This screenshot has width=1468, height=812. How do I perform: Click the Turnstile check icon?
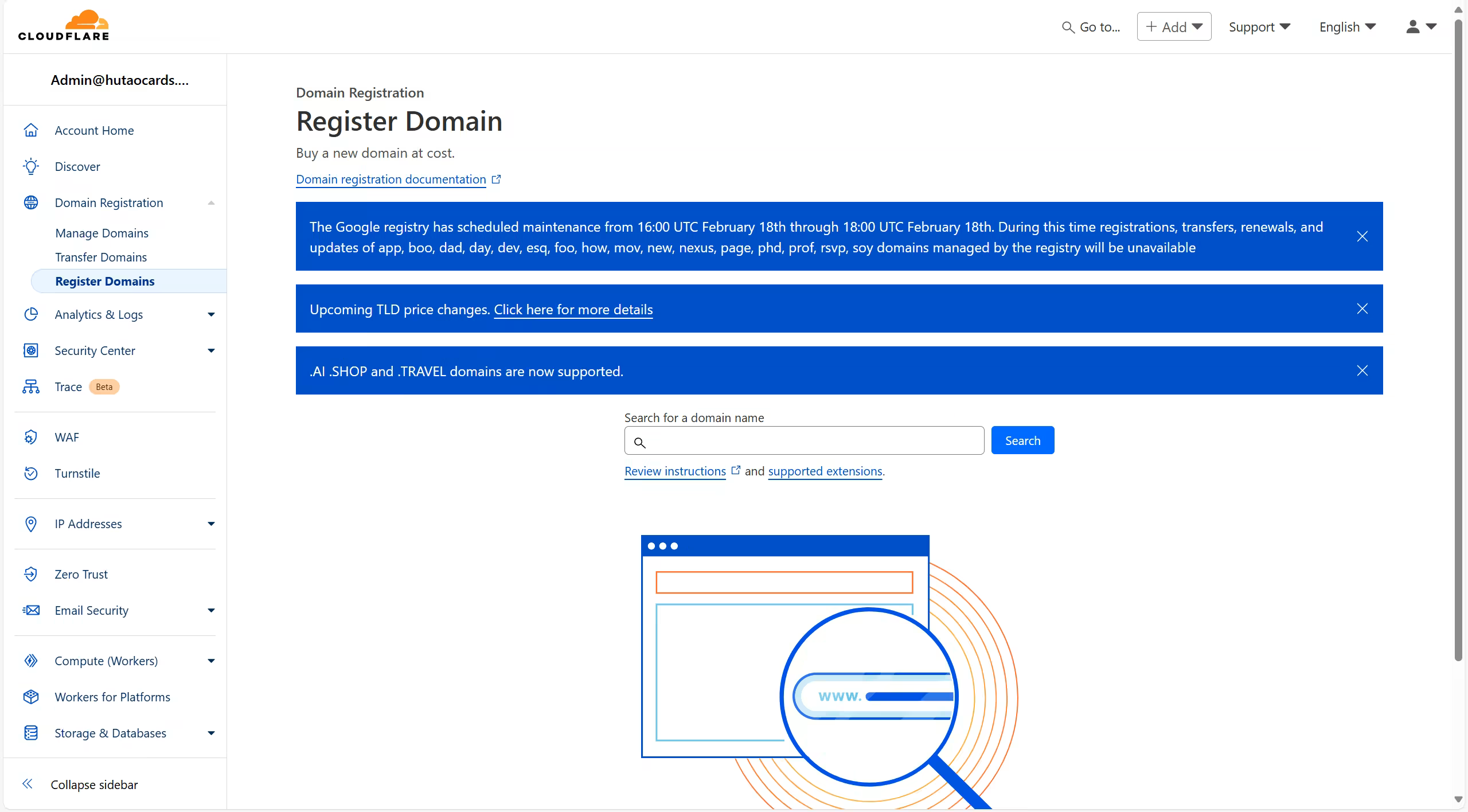31,473
